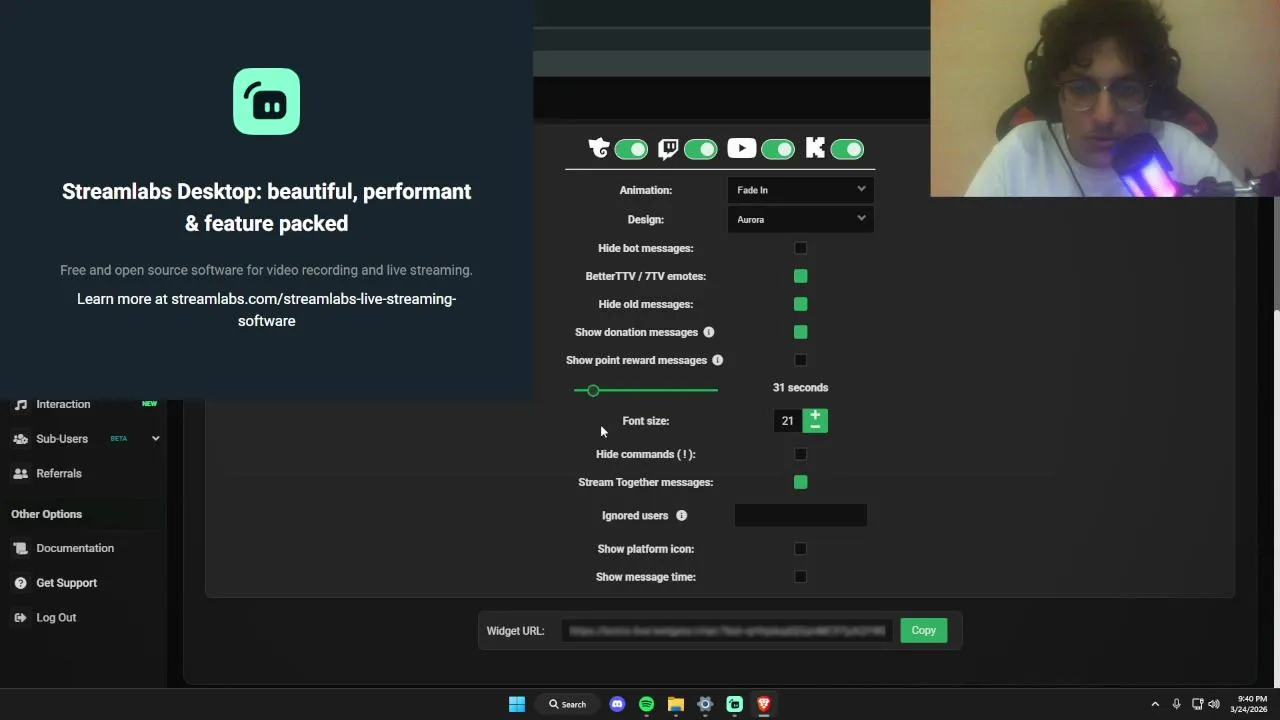Enable Show platform icon checkbox

[x=801, y=549]
